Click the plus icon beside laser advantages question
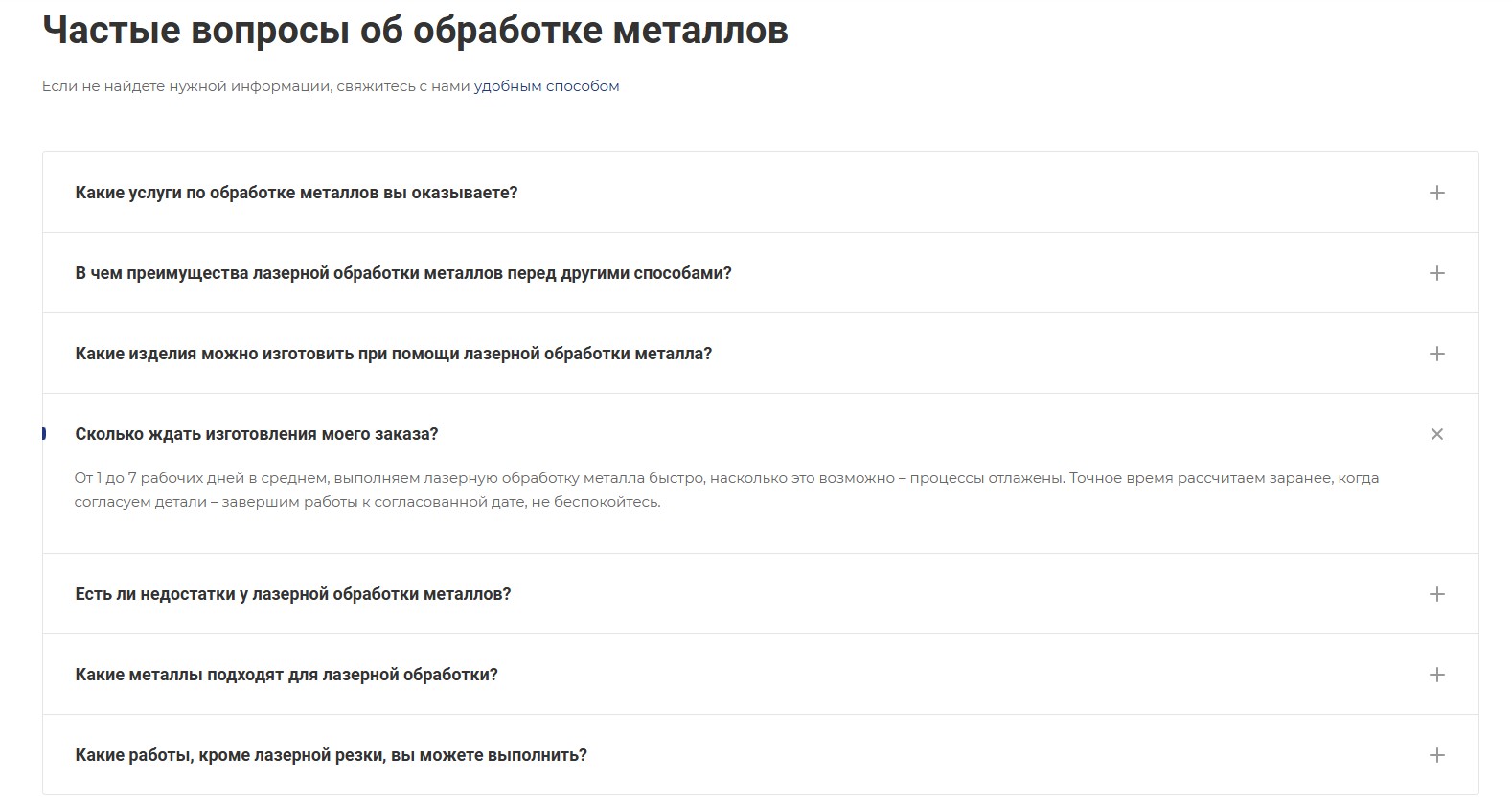1512x805 pixels. click(1436, 272)
